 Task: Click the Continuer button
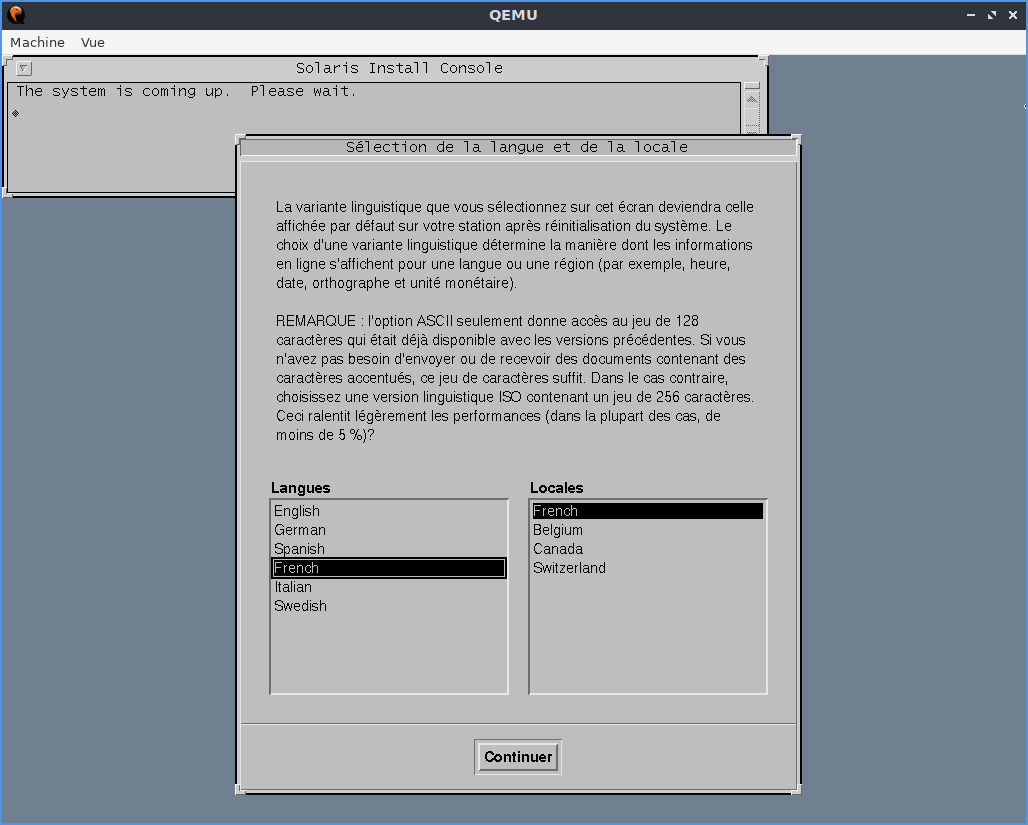pos(518,757)
